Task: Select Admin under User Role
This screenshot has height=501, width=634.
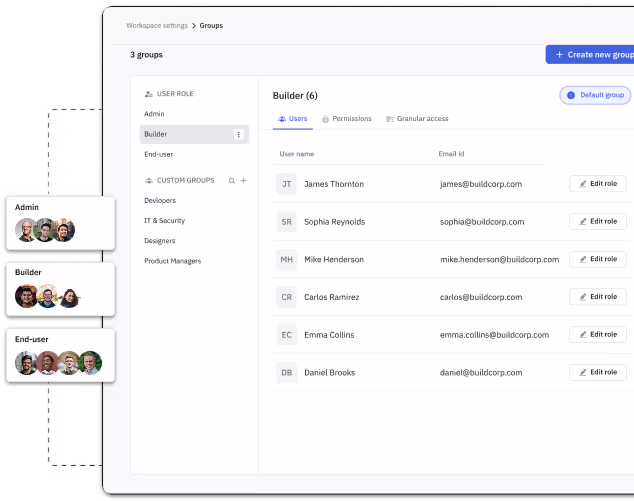Action: pyautogui.click(x=154, y=114)
